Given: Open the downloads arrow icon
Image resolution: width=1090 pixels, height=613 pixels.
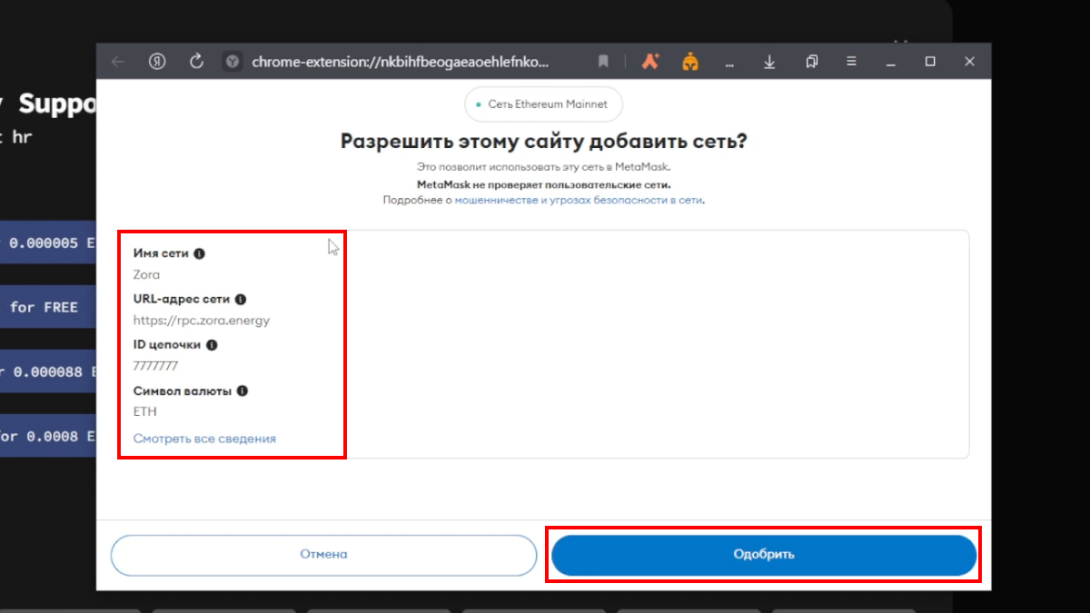Looking at the screenshot, I should [x=770, y=62].
